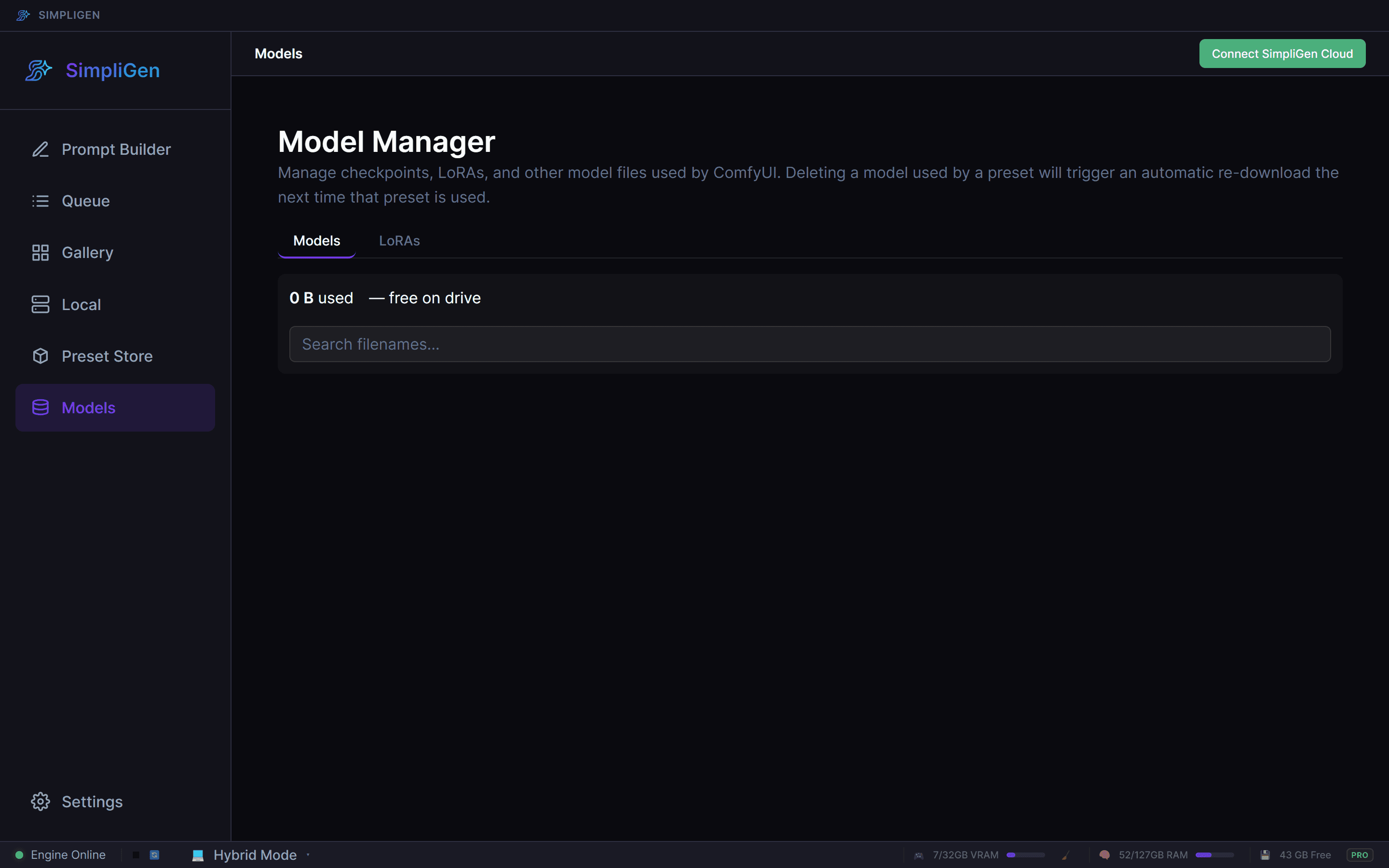Image resolution: width=1389 pixels, height=868 pixels.
Task: Click the RAM usage progress bar
Action: tap(1214, 855)
